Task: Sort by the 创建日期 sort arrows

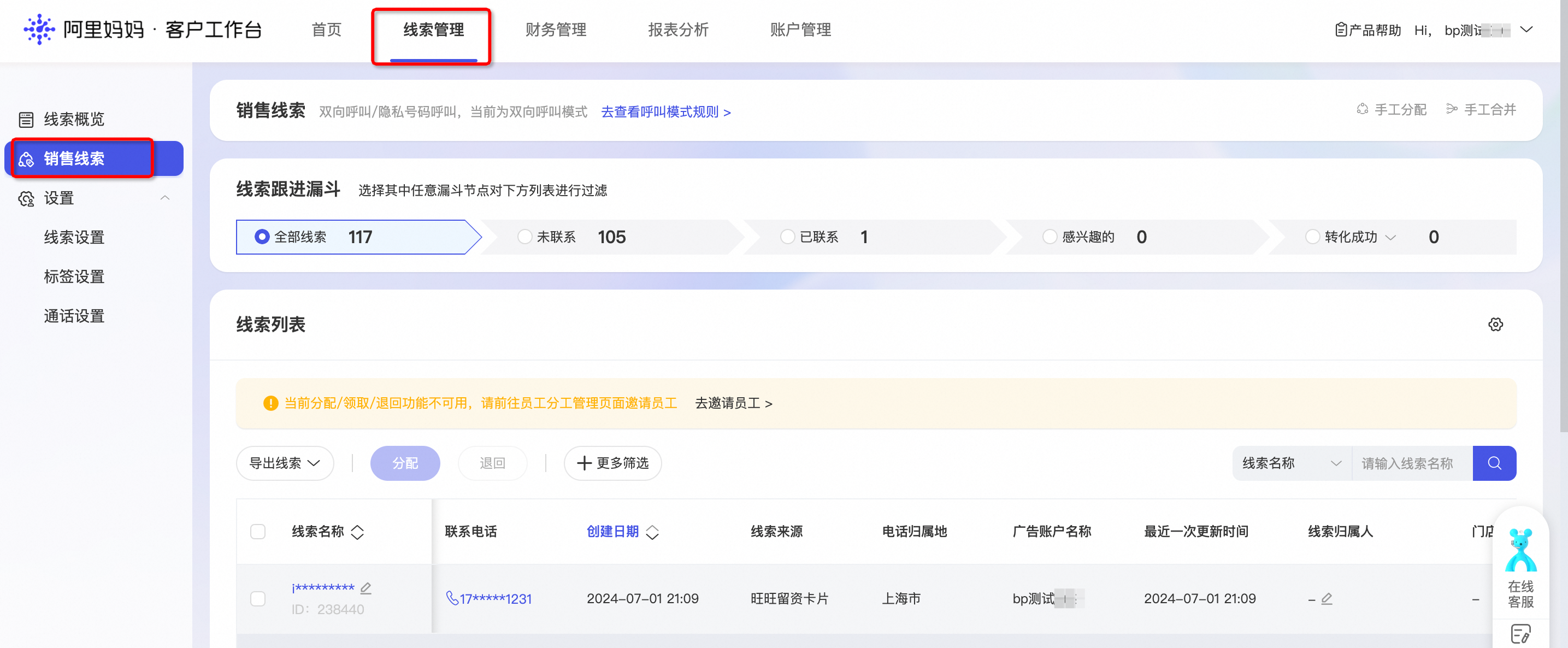Action: click(x=652, y=532)
